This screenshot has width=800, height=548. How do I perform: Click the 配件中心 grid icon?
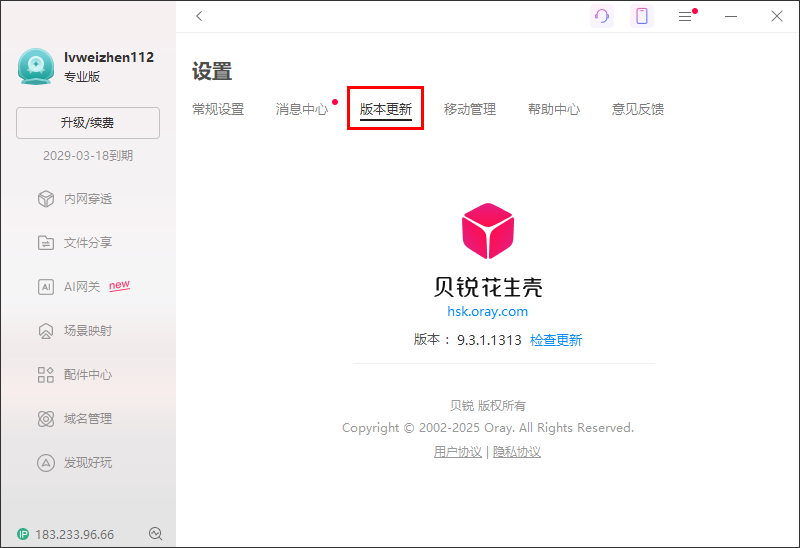[x=46, y=375]
